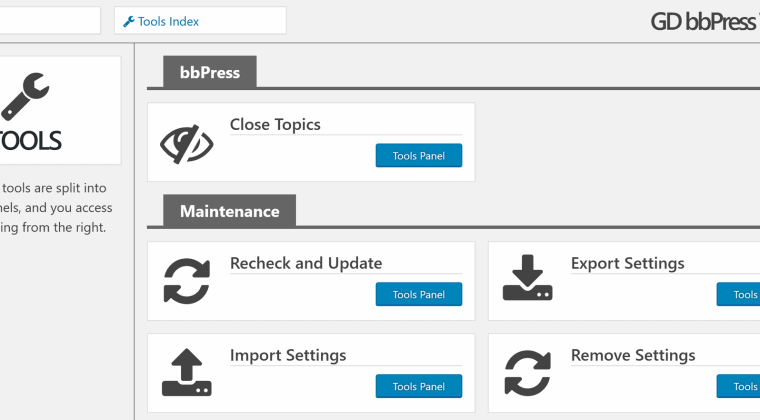
Task: Open Tools Panel for Export Settings
Action: coord(738,294)
